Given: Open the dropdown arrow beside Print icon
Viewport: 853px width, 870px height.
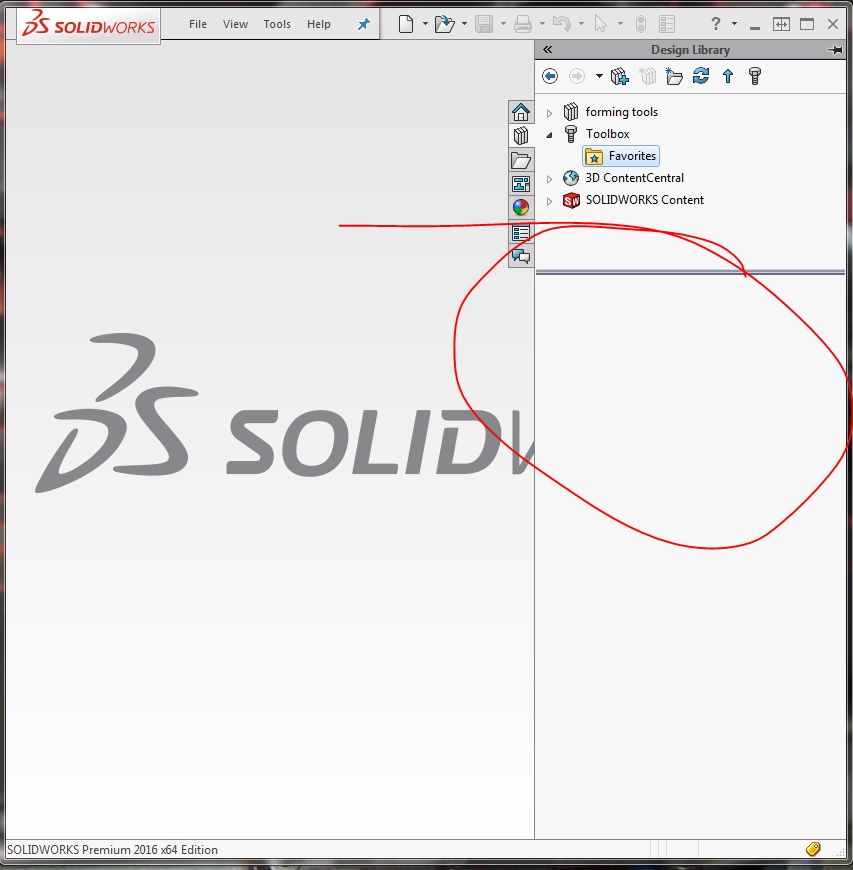Looking at the screenshot, I should pyautogui.click(x=542, y=24).
